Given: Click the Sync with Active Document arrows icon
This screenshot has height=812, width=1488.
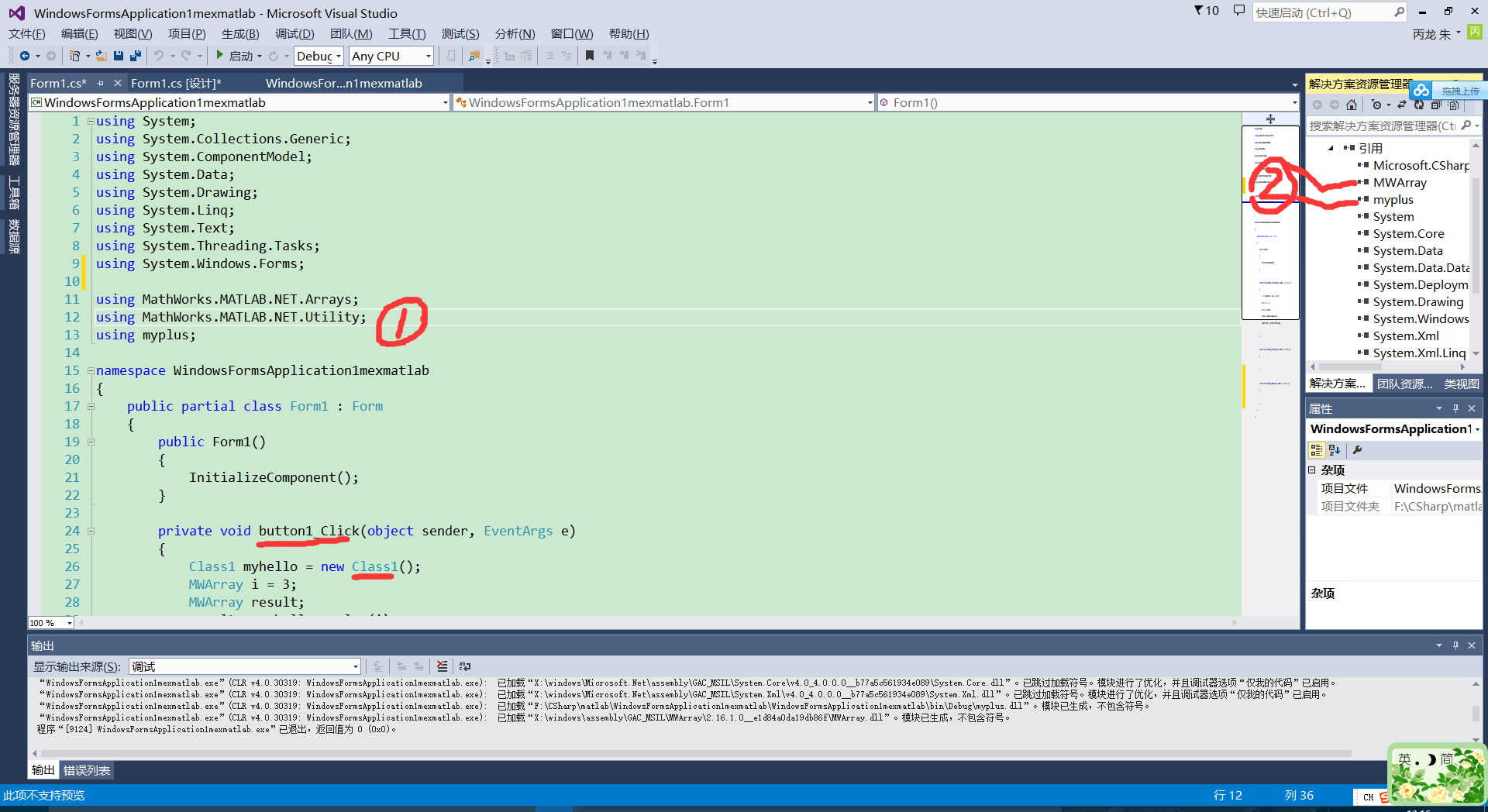Looking at the screenshot, I should click(1402, 105).
